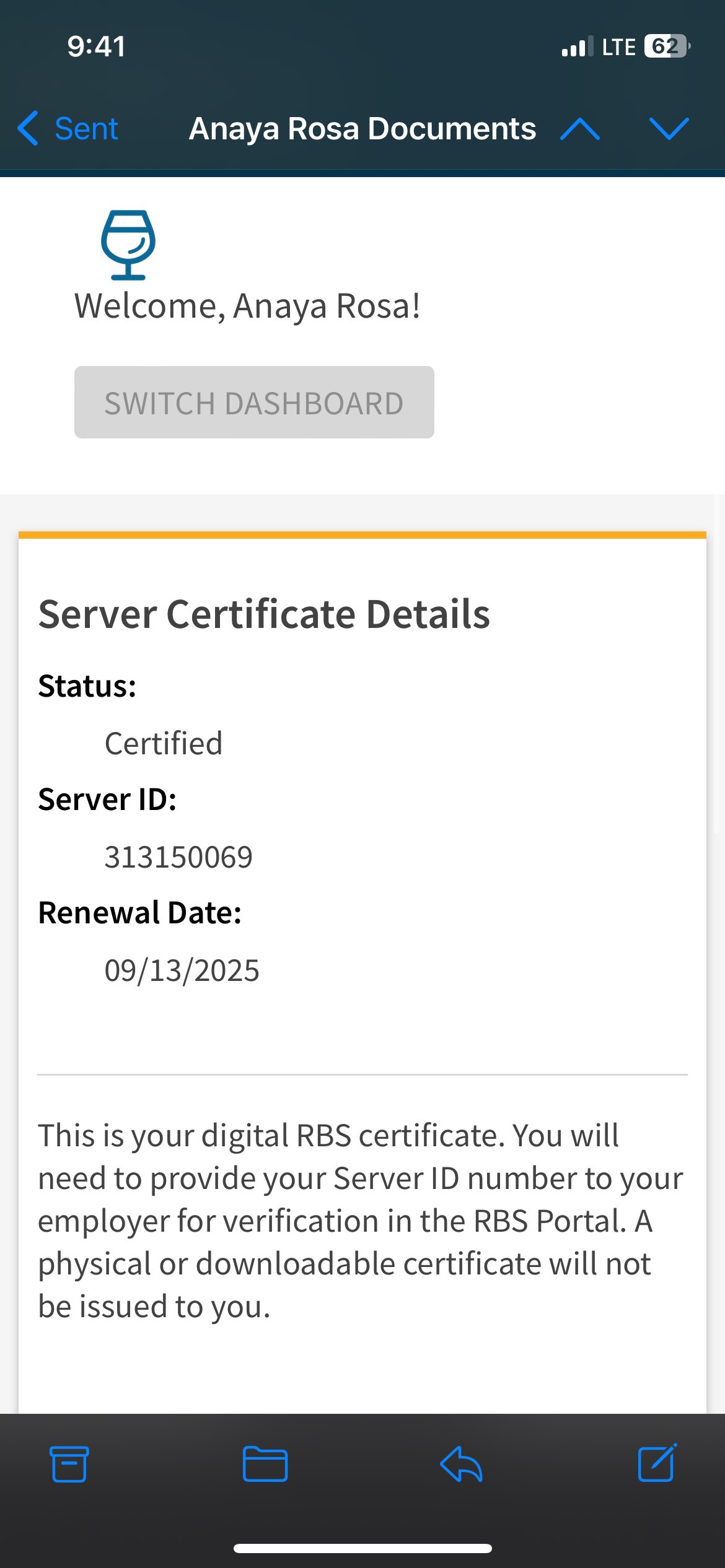Tap the 9:41 clock in status bar
725x1568 pixels.
tap(96, 46)
